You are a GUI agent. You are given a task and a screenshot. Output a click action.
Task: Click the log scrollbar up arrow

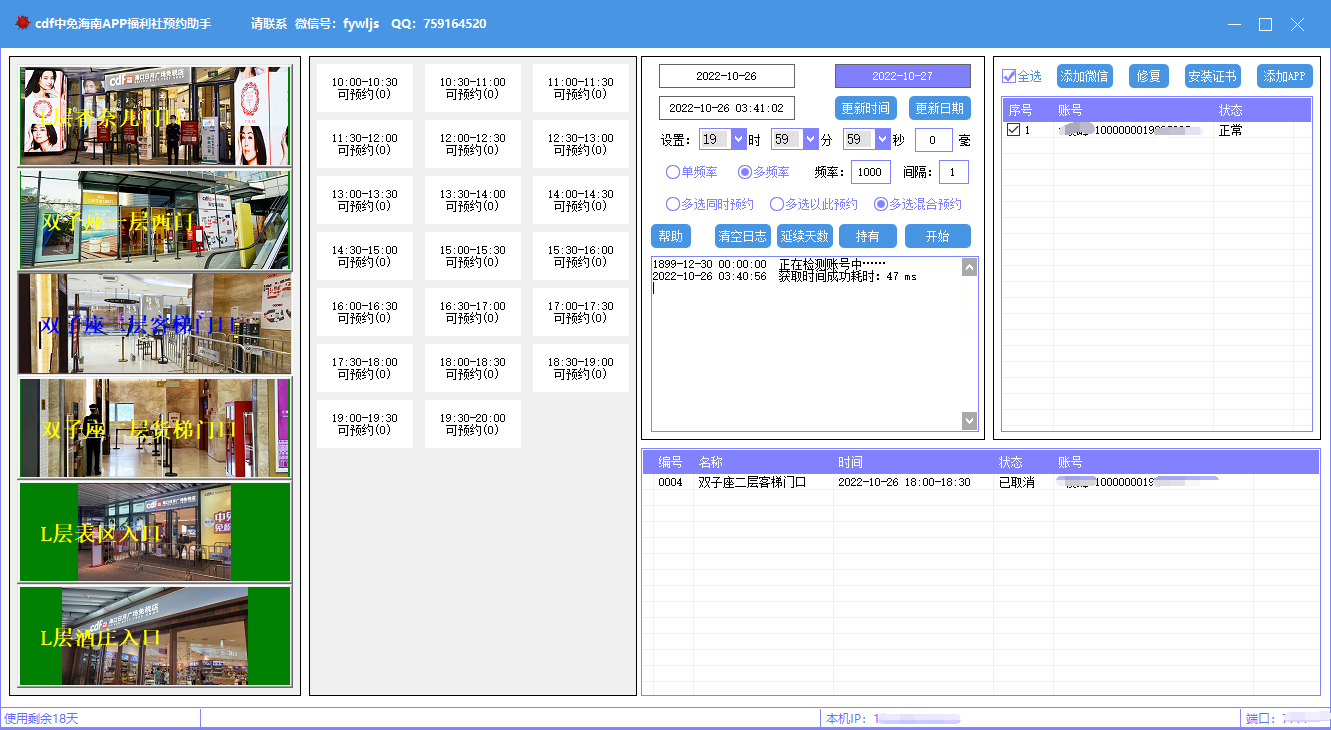[969, 267]
